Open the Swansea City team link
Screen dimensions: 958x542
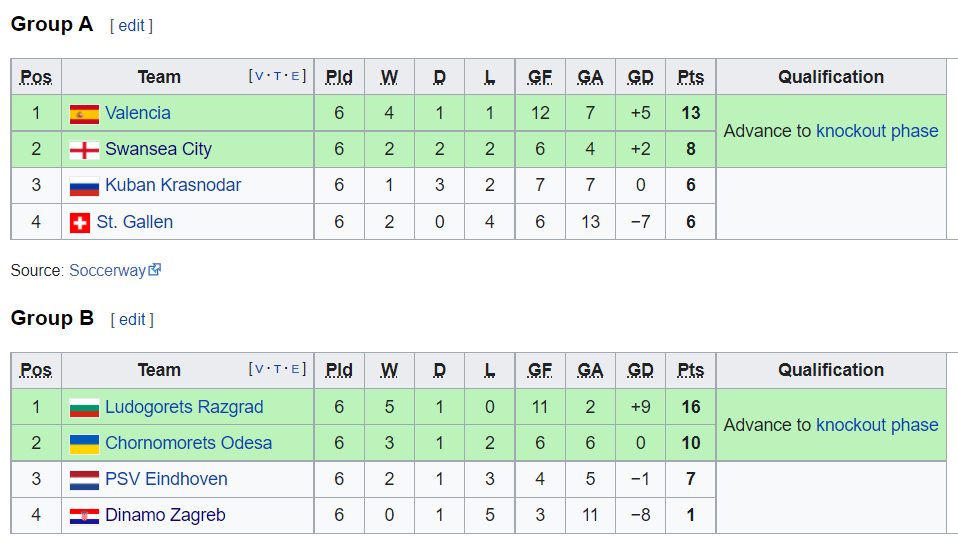(x=158, y=149)
